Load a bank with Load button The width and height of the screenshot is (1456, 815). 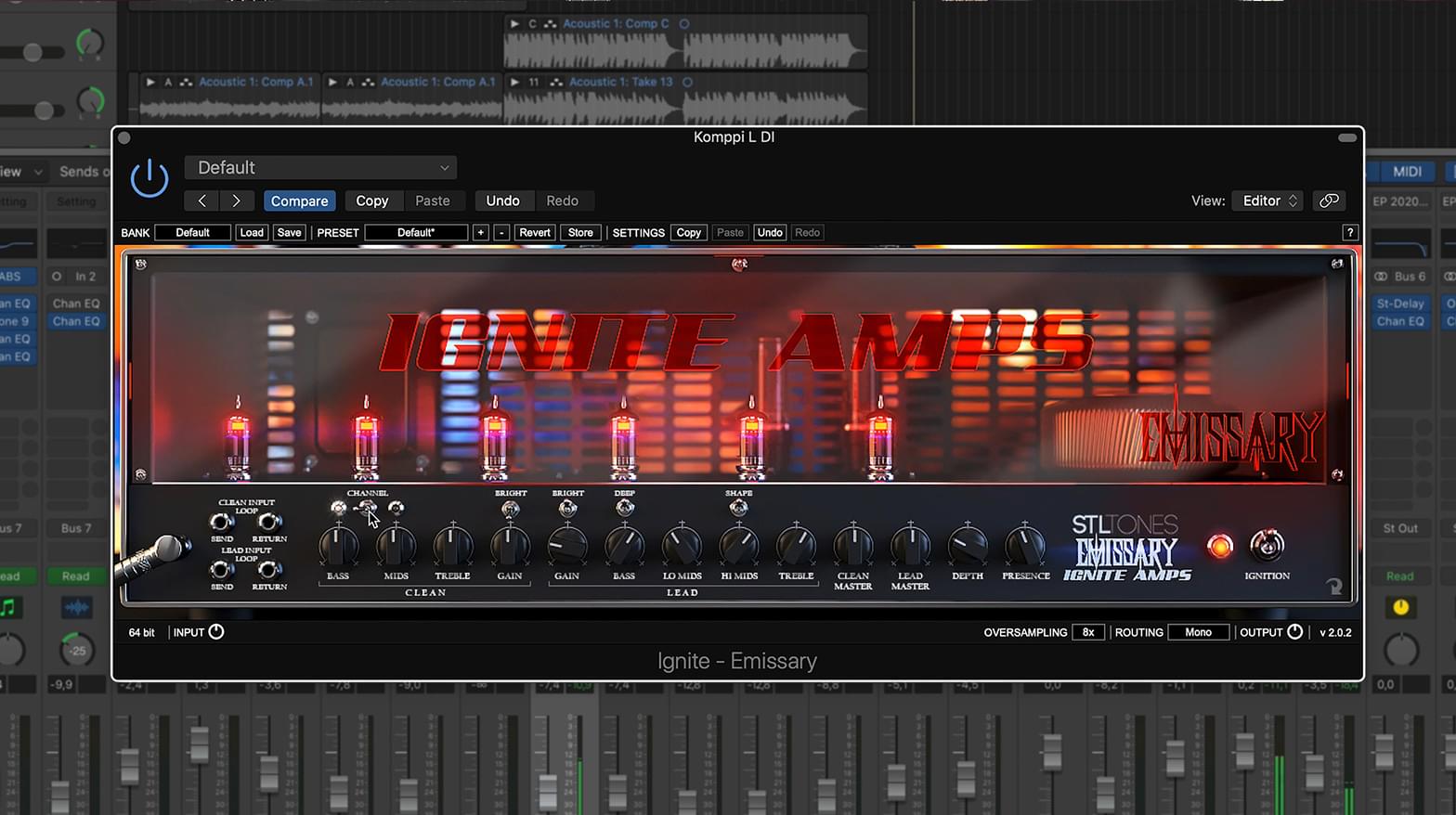[252, 232]
